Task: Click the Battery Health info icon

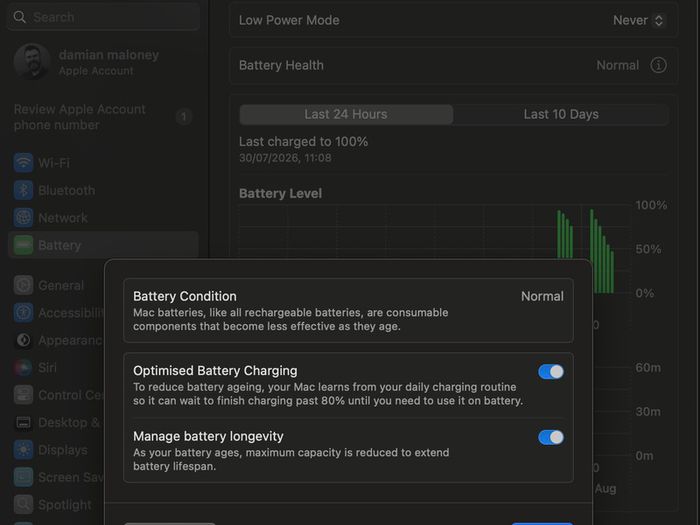Action: [658, 65]
